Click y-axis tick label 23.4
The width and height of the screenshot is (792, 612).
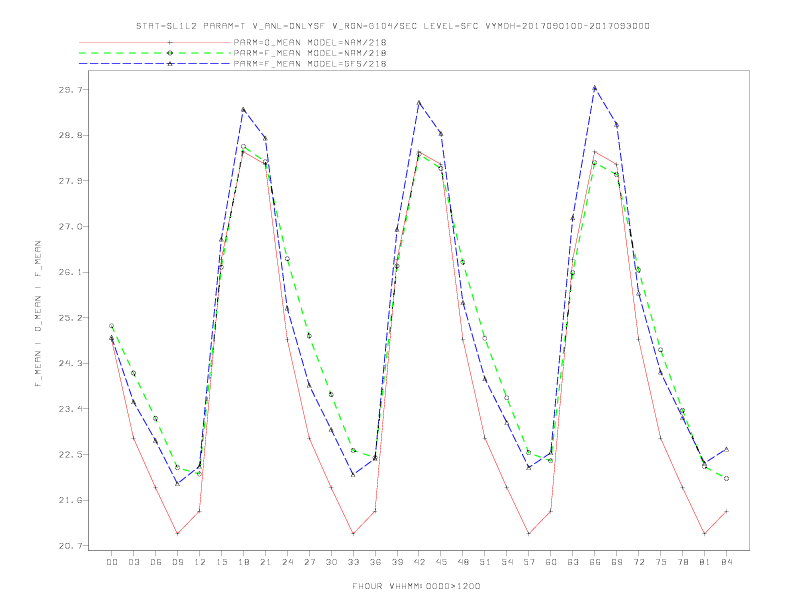69,409
